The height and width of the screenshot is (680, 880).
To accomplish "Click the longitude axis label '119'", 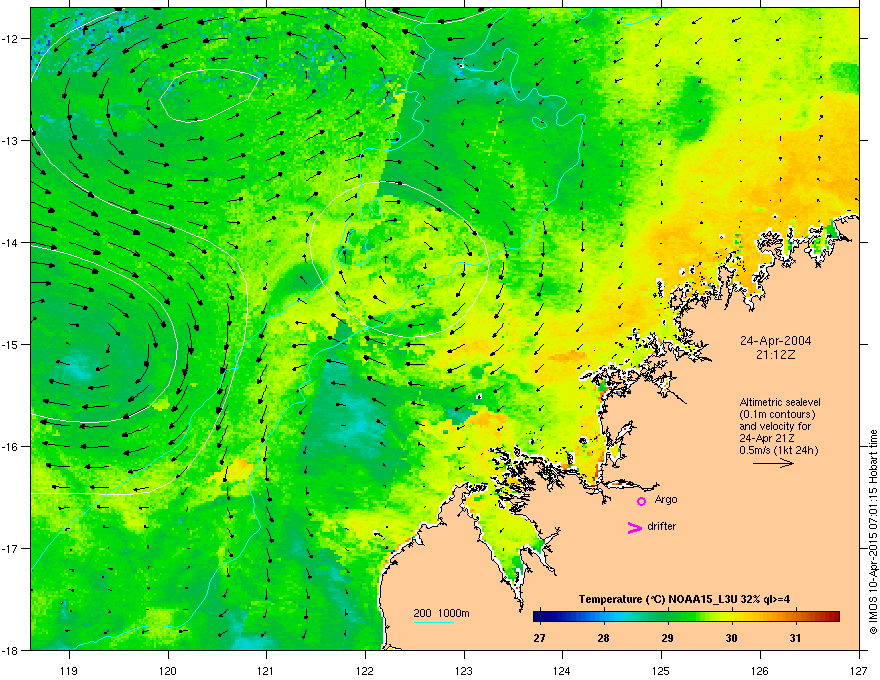I will pyautogui.click(x=69, y=670).
